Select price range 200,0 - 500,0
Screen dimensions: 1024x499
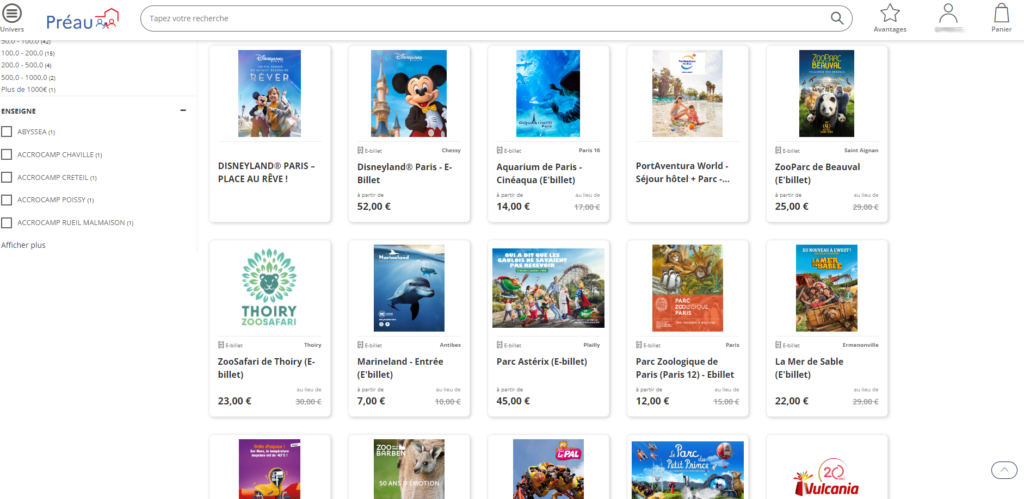[27, 65]
